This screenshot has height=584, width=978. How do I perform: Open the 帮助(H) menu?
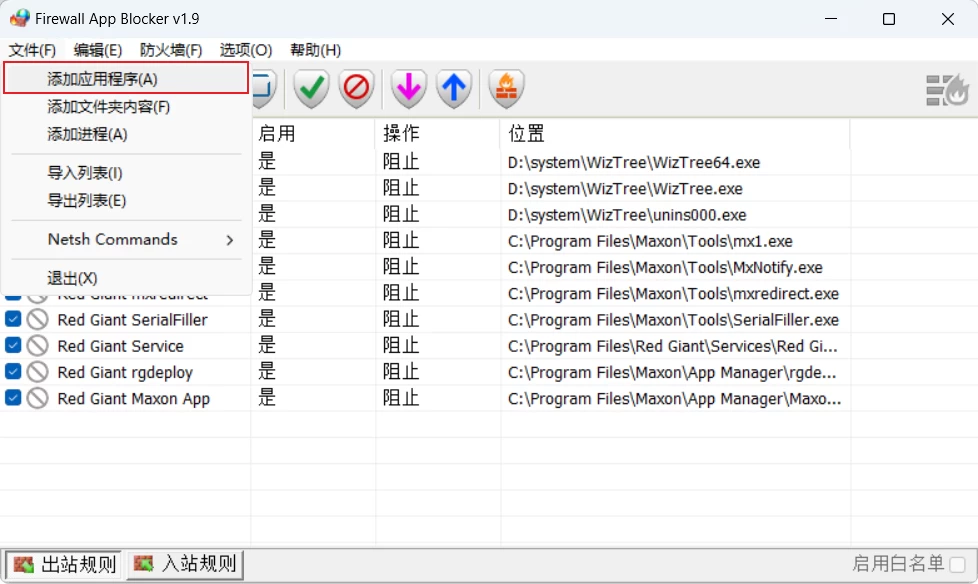click(x=316, y=50)
